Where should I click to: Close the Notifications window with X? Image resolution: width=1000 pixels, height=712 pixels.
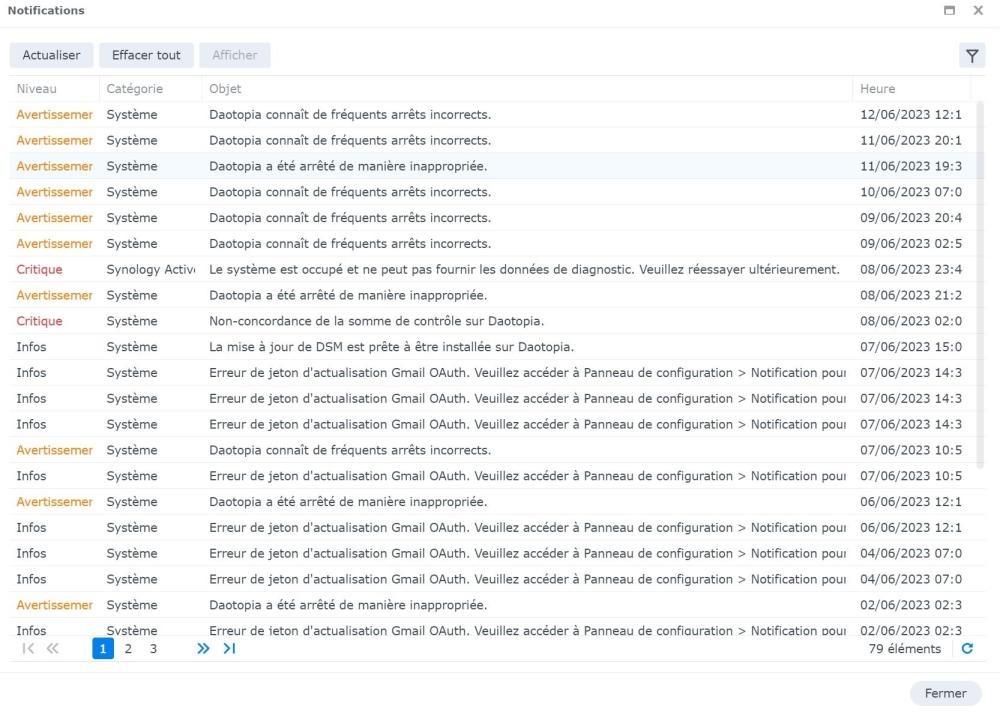point(979,10)
